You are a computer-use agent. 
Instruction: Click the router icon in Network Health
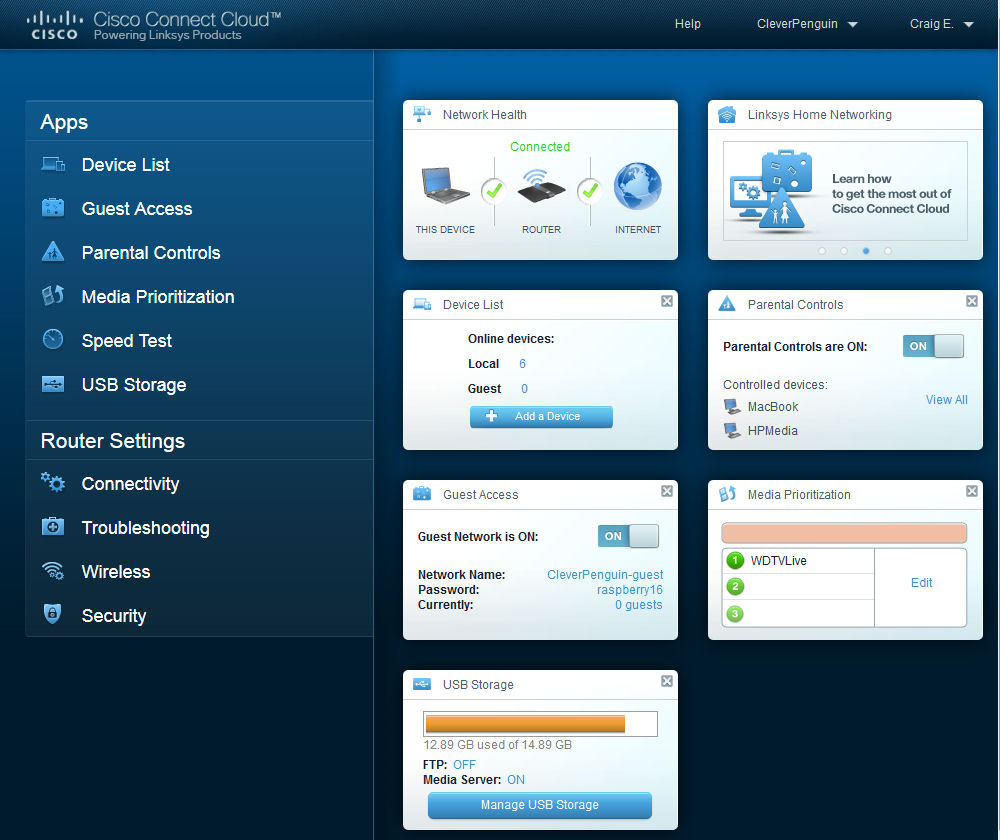(541, 186)
